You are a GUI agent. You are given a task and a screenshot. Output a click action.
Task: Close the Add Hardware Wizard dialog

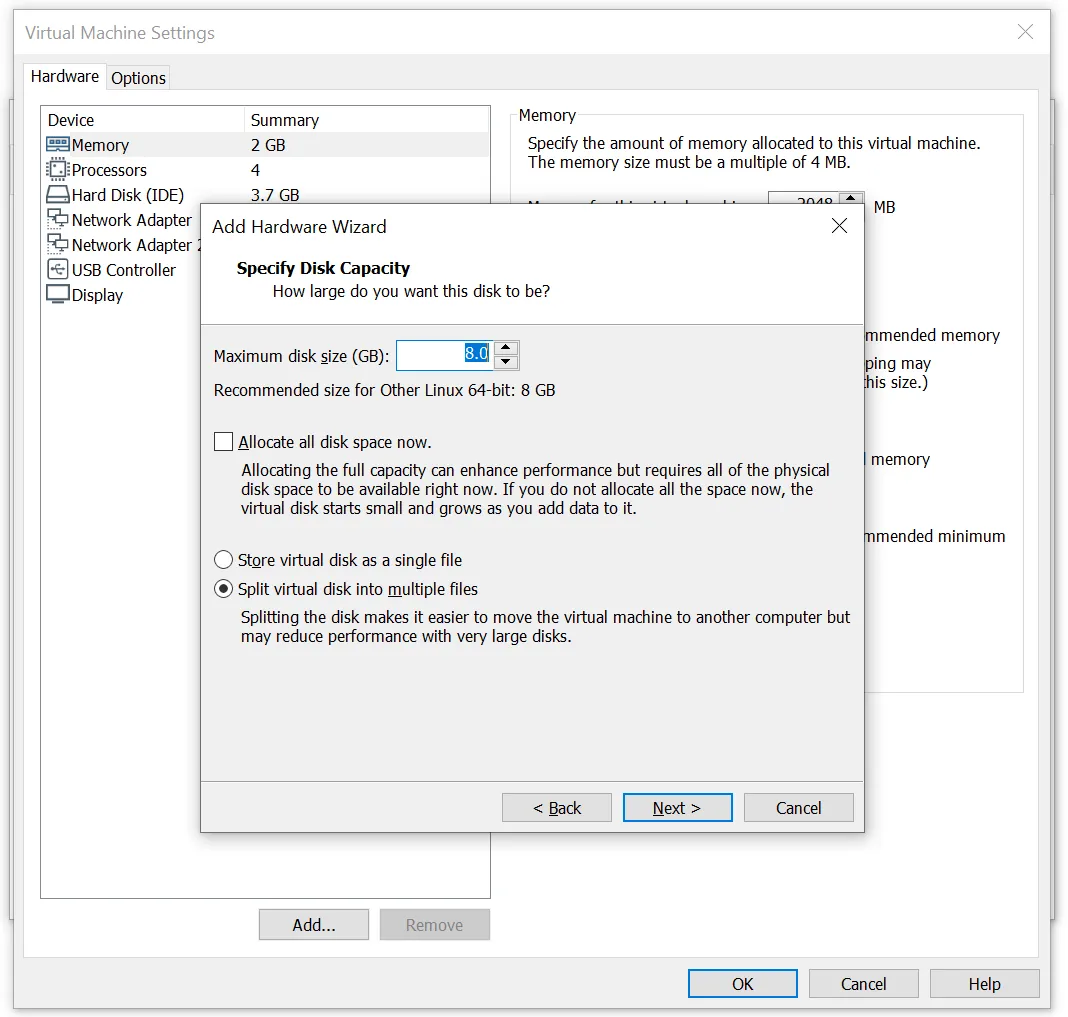pyautogui.click(x=839, y=226)
